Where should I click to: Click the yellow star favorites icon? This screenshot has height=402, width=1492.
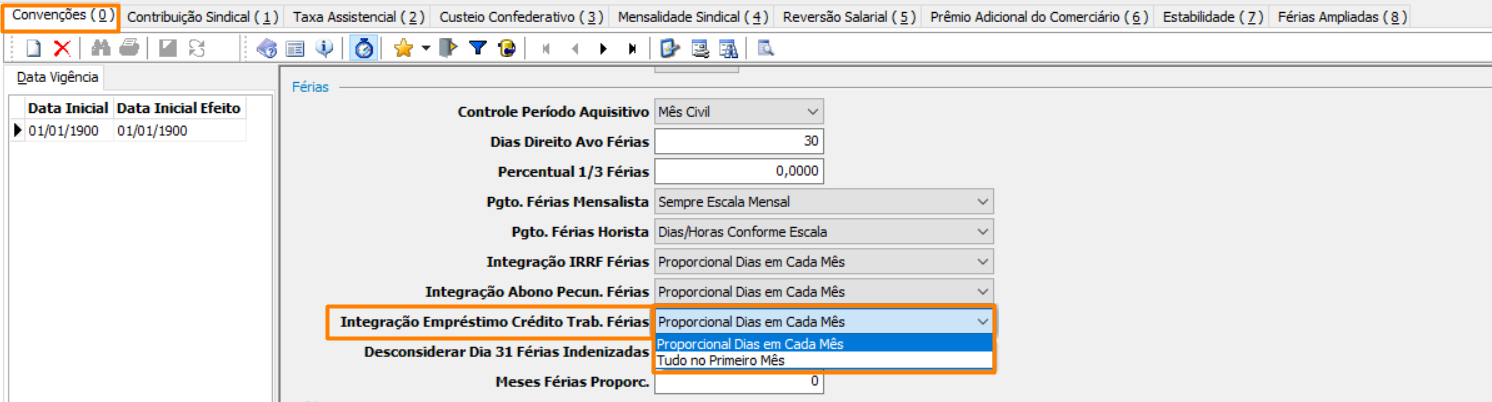403,48
